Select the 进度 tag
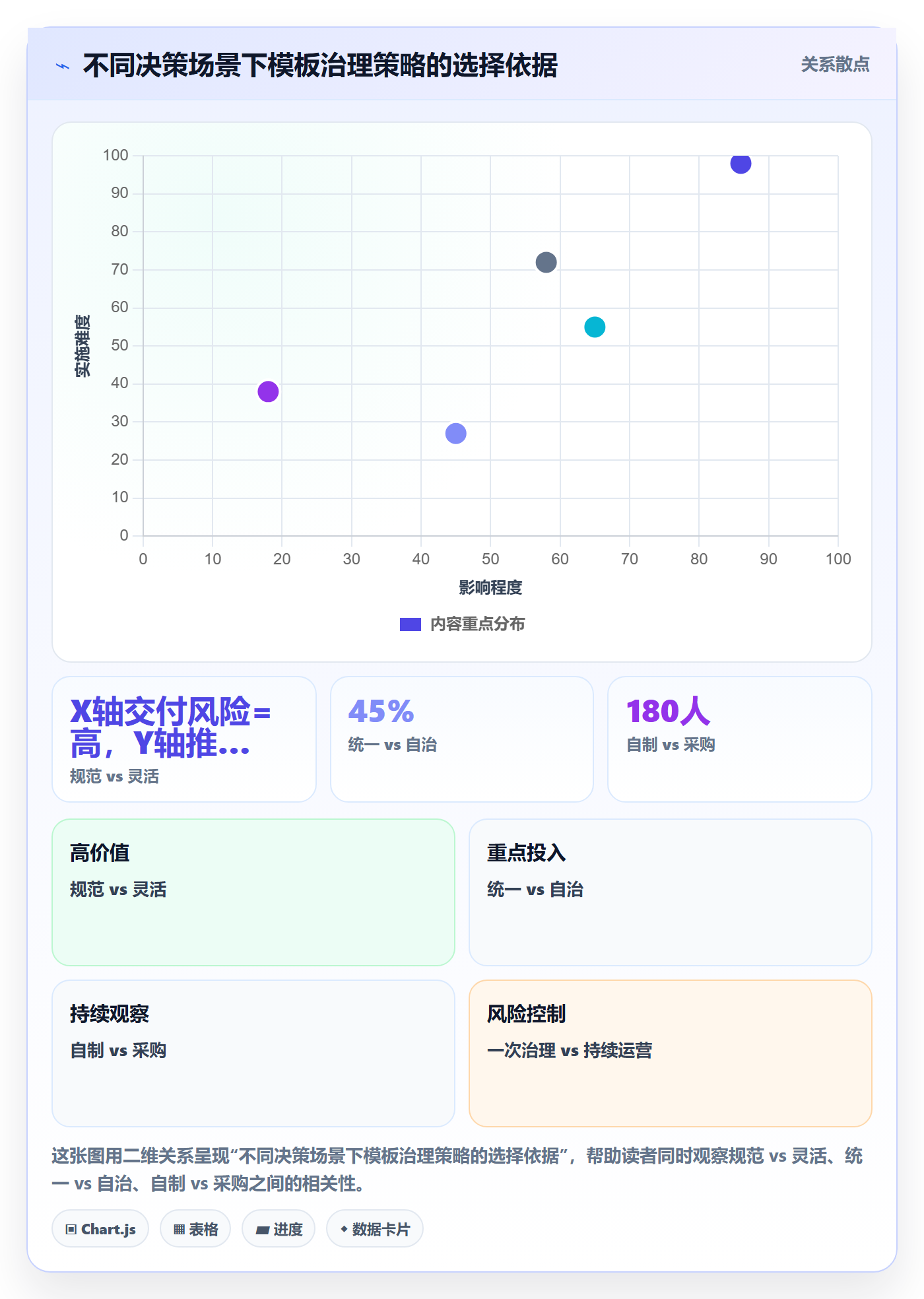 point(279,1229)
